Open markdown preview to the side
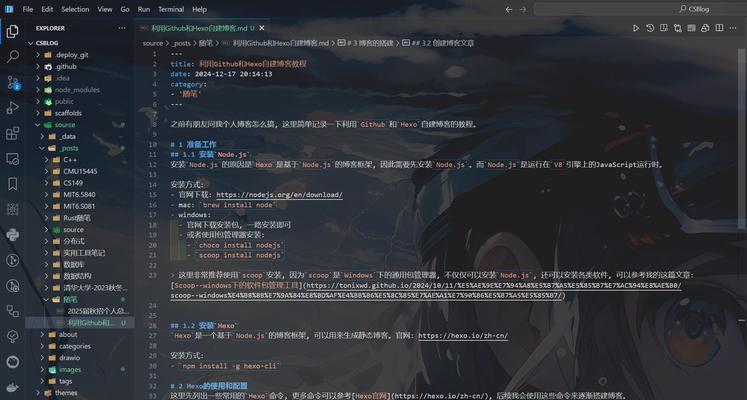Image resolution: width=747 pixels, height=400 pixels. point(664,28)
